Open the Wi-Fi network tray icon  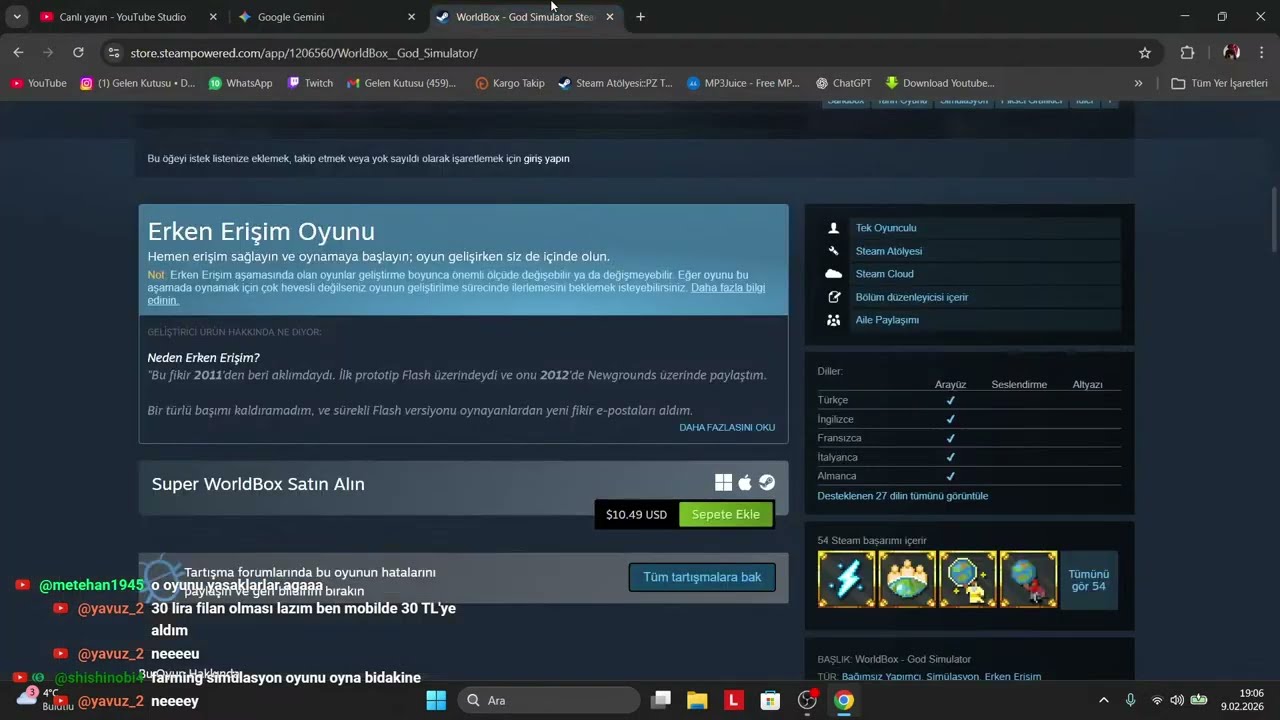1157,700
